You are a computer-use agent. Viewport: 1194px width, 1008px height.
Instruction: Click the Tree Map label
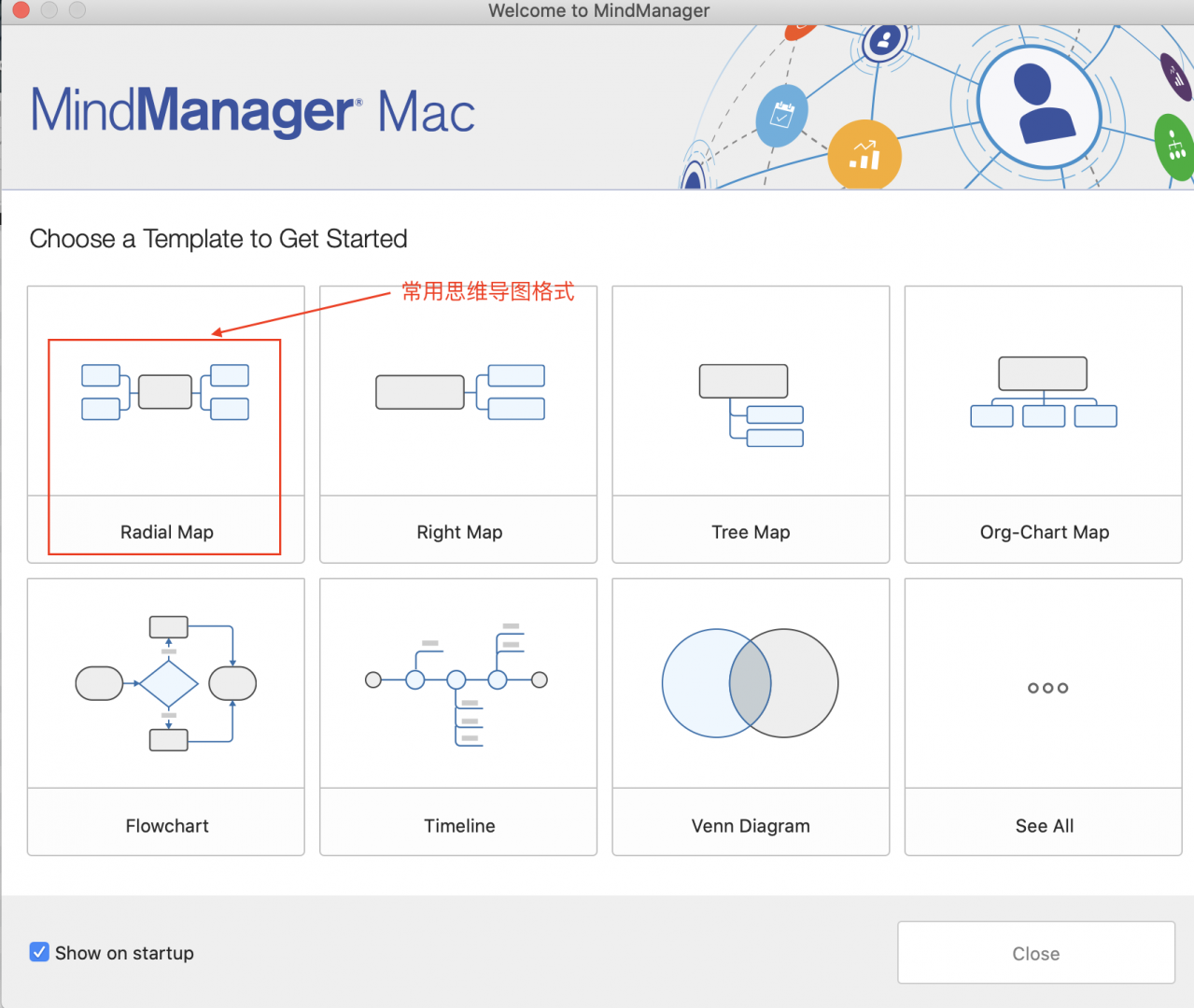point(751,532)
